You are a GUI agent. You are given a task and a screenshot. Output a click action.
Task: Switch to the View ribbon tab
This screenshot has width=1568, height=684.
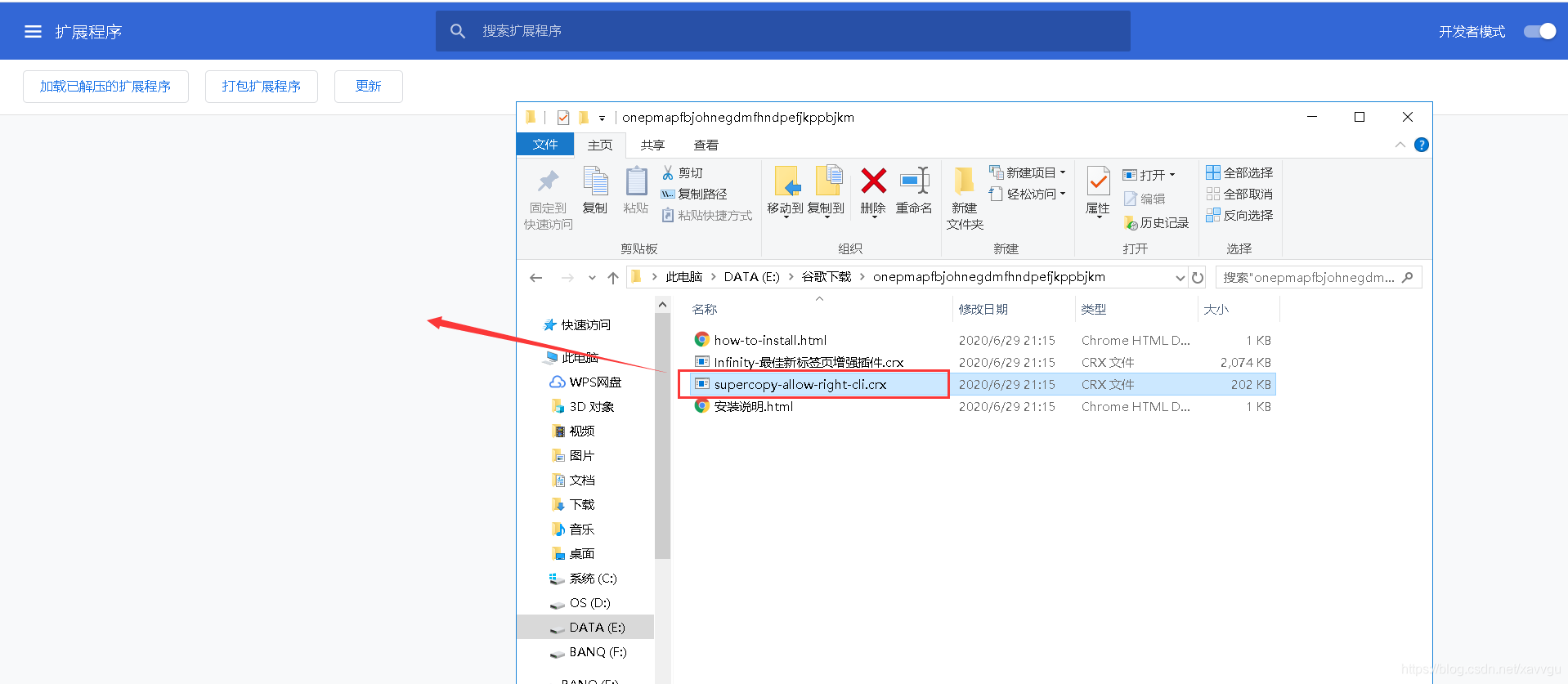[x=706, y=145]
